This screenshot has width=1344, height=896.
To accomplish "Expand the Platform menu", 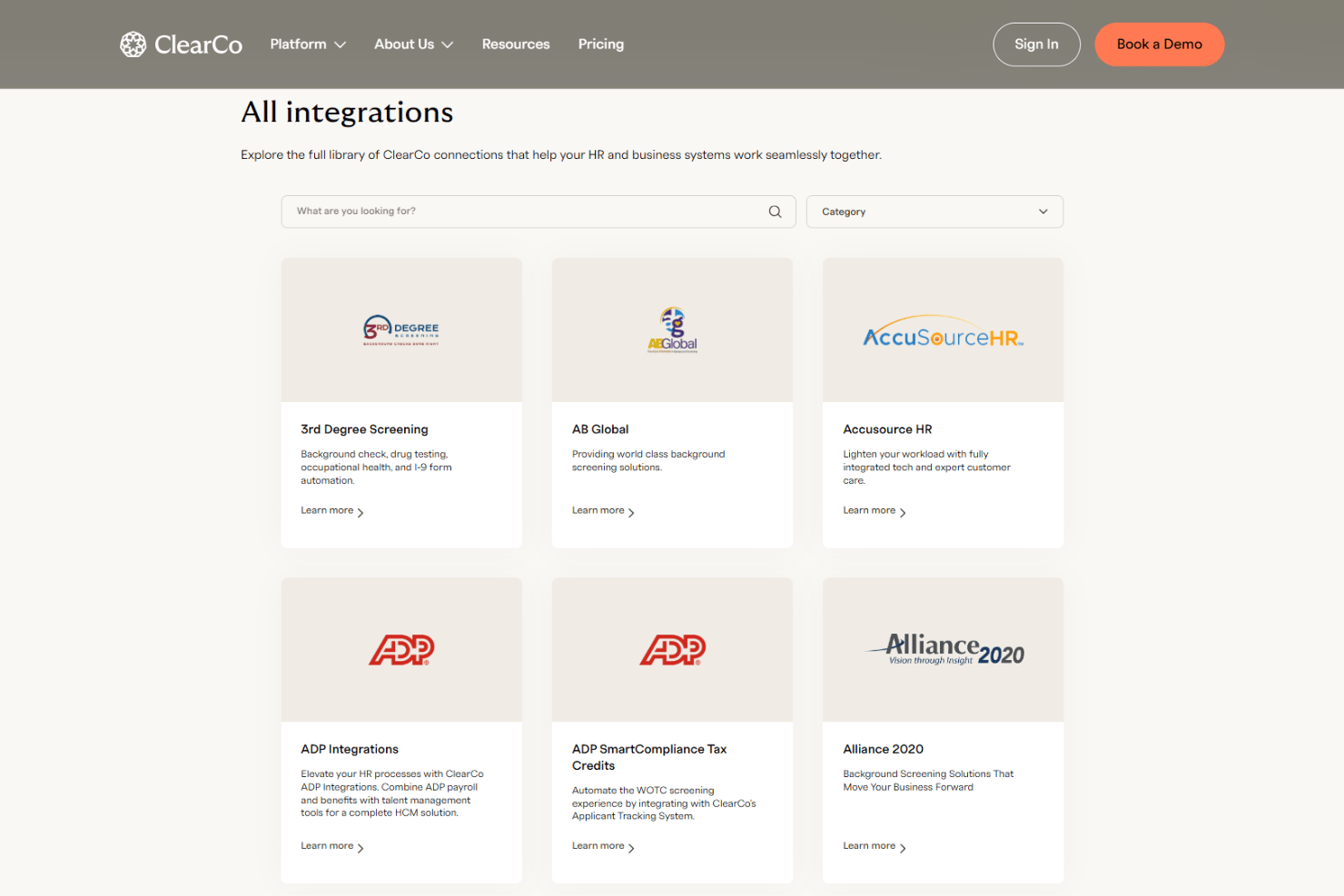I will click(x=308, y=44).
